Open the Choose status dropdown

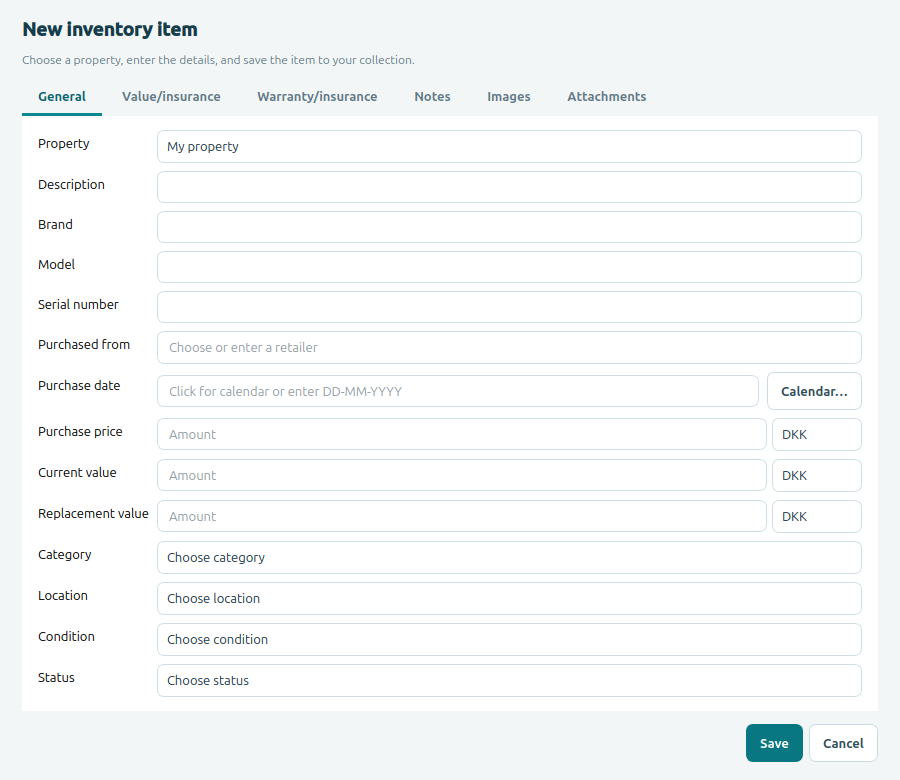[509, 681]
